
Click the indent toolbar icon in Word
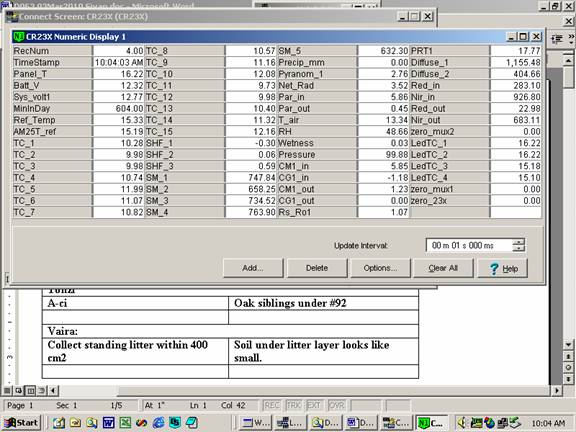tap(557, 39)
